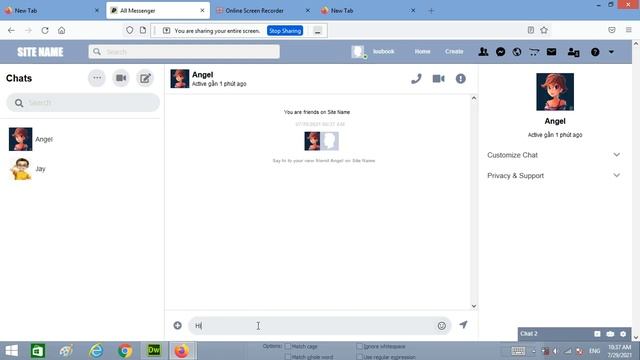Click gear settings icon in Chat 2 bar
Viewport: 640px width, 360px height.
623,334
